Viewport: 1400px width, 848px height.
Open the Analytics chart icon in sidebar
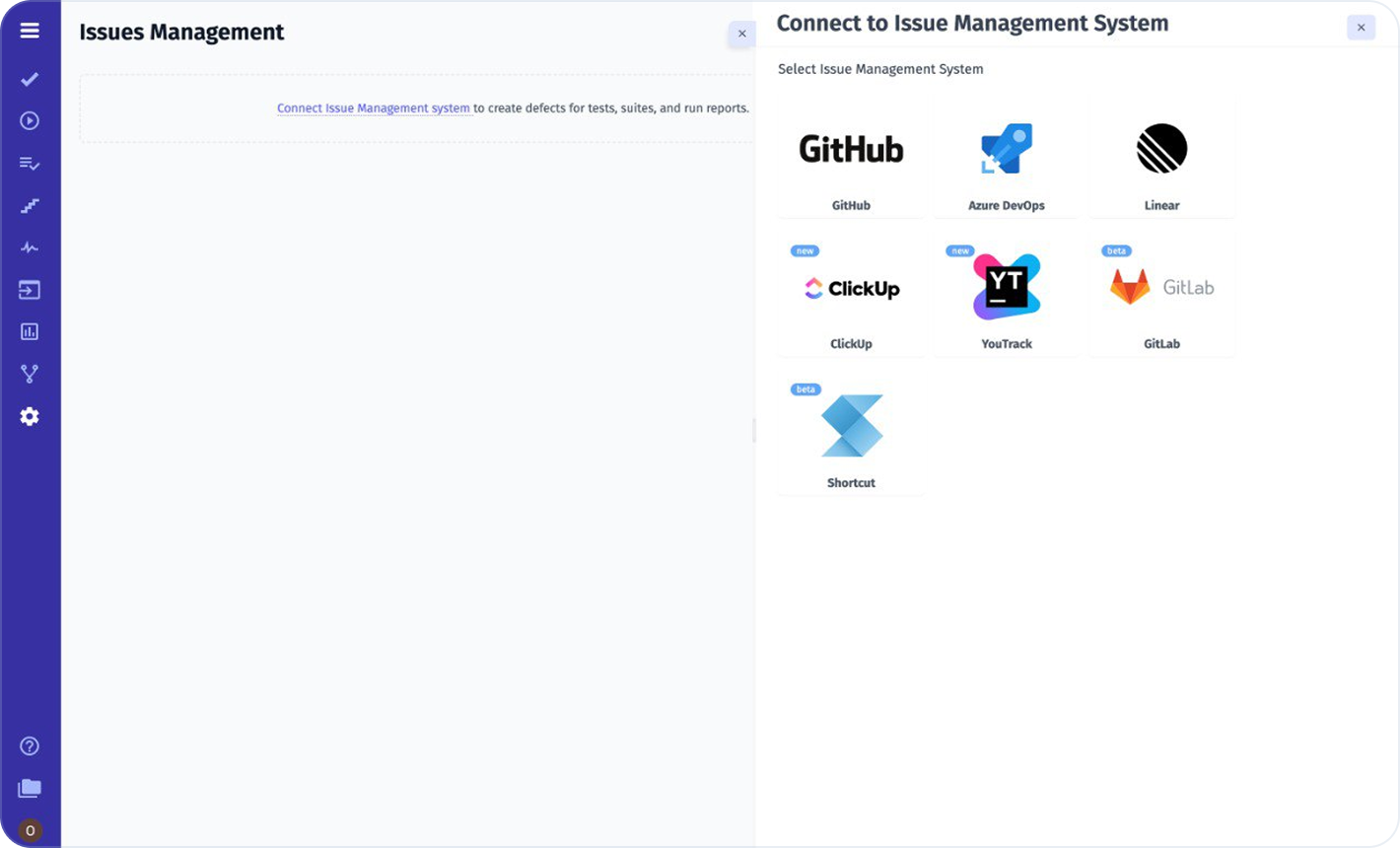pyautogui.click(x=29, y=331)
